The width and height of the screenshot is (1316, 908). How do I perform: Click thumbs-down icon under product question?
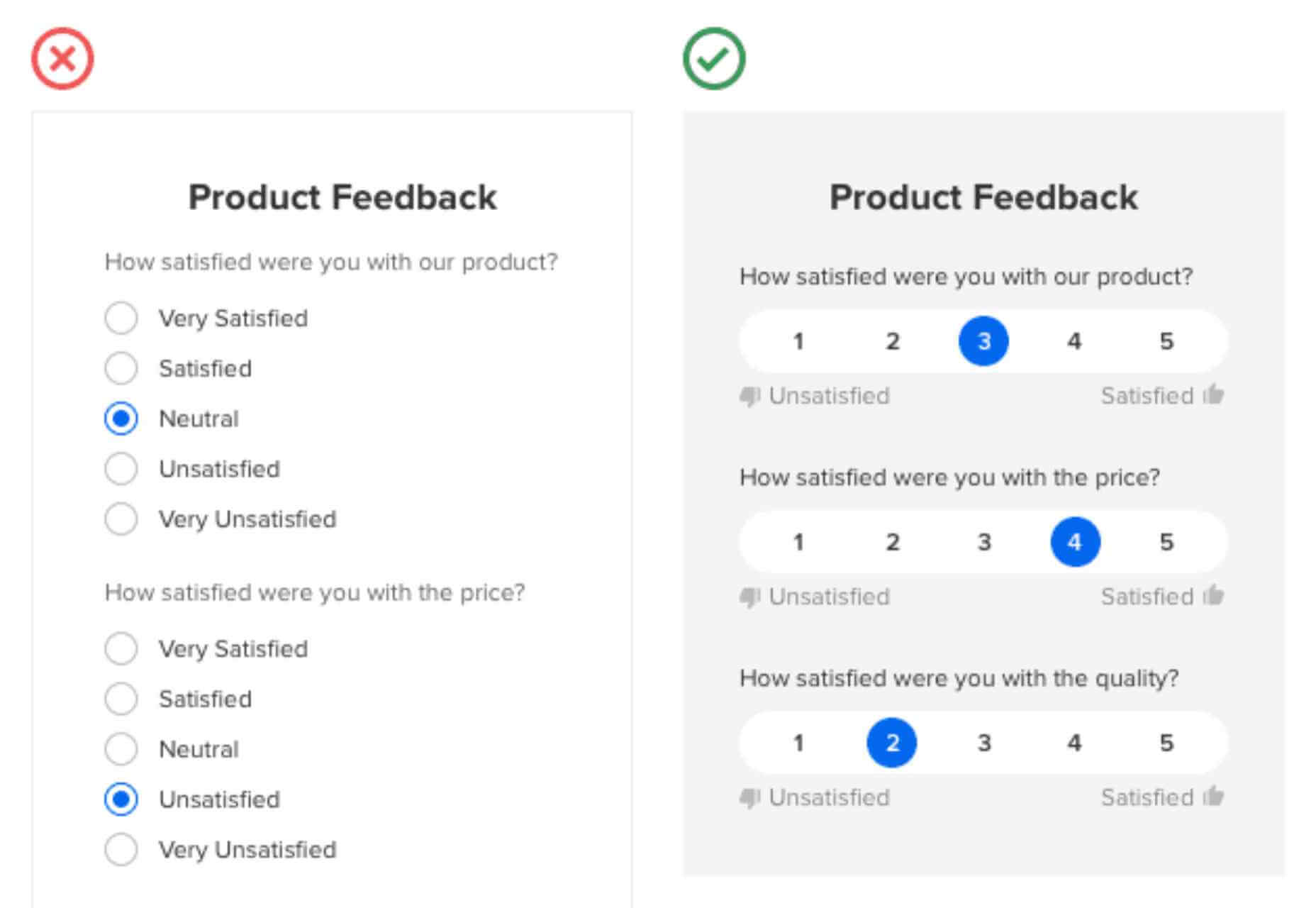749,396
